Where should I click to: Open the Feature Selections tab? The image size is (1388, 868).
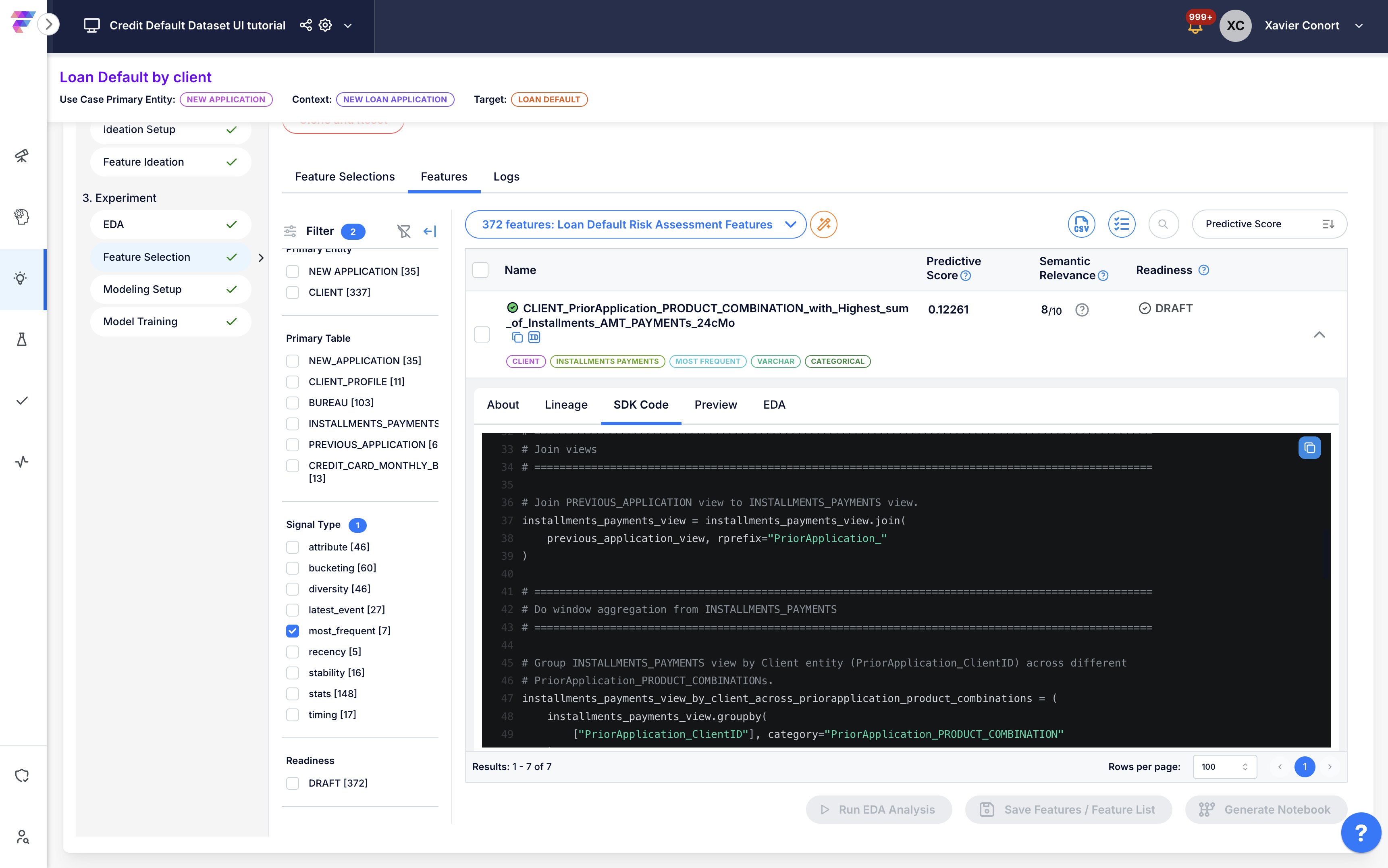345,177
